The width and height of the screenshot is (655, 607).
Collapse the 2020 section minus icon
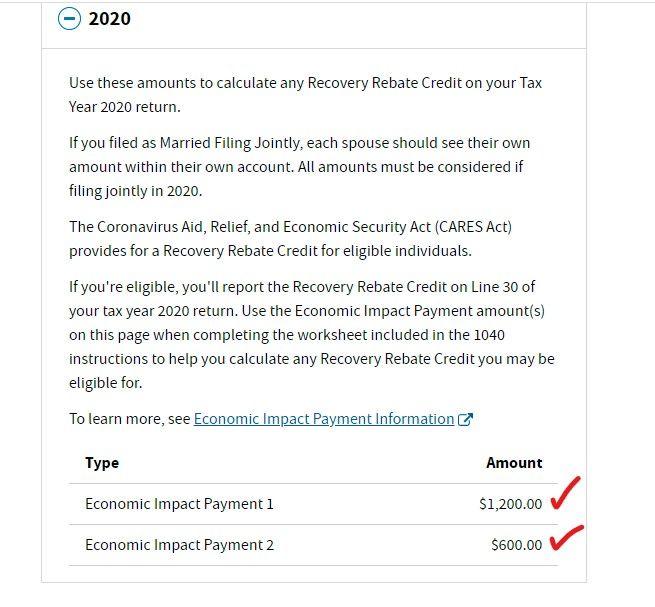pos(69,19)
